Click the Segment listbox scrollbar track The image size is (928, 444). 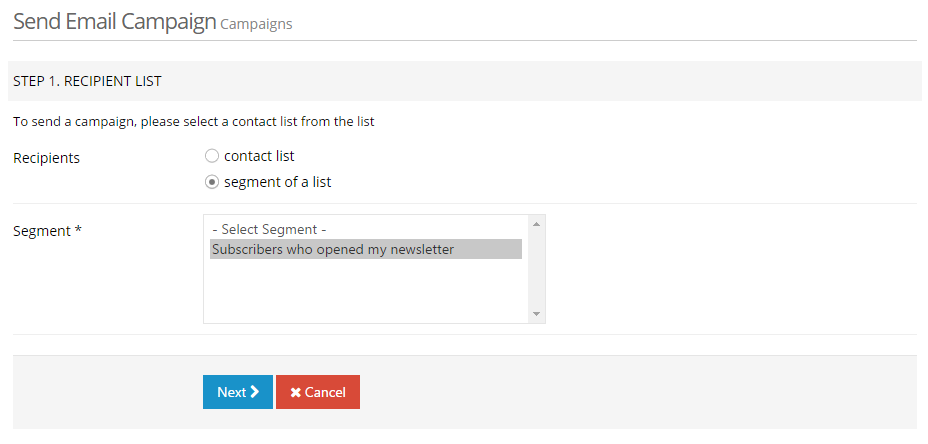click(x=537, y=270)
